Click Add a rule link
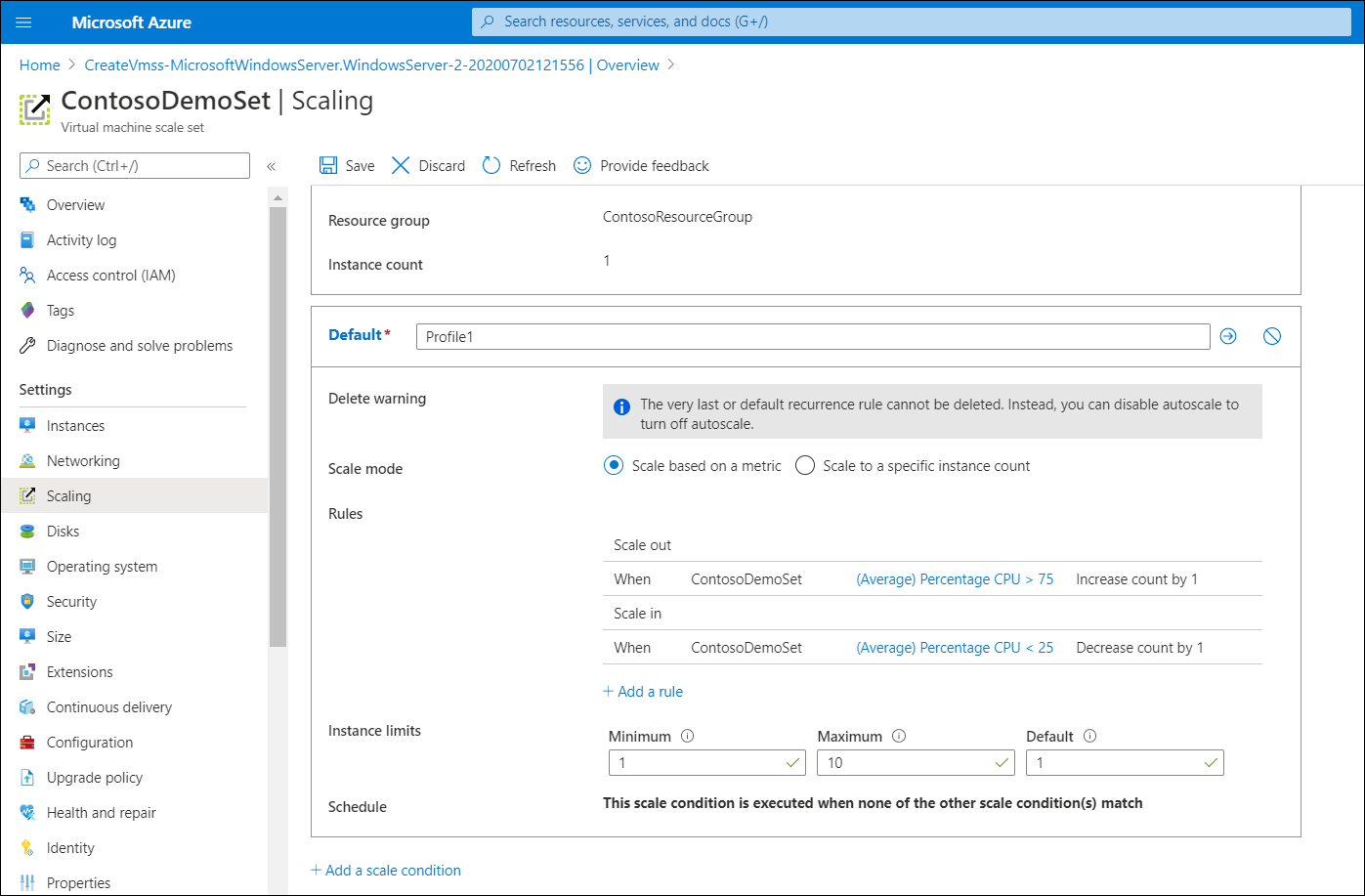1365x896 pixels. (643, 691)
